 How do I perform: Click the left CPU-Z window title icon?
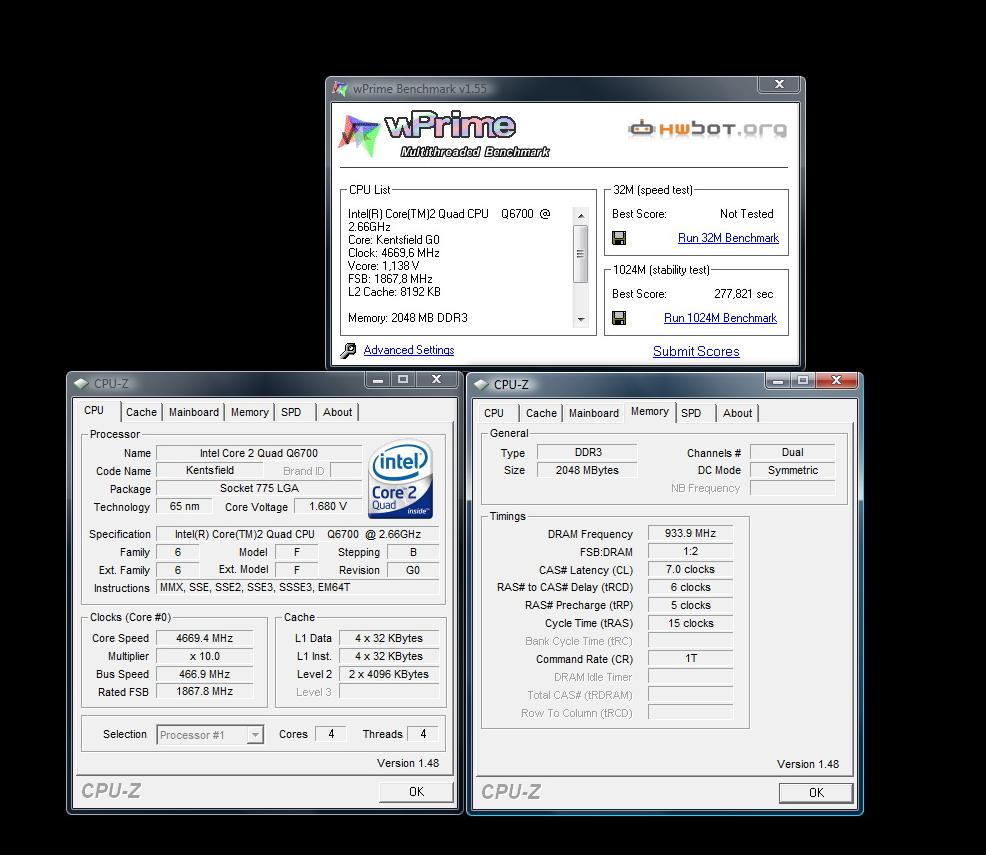click(81, 383)
